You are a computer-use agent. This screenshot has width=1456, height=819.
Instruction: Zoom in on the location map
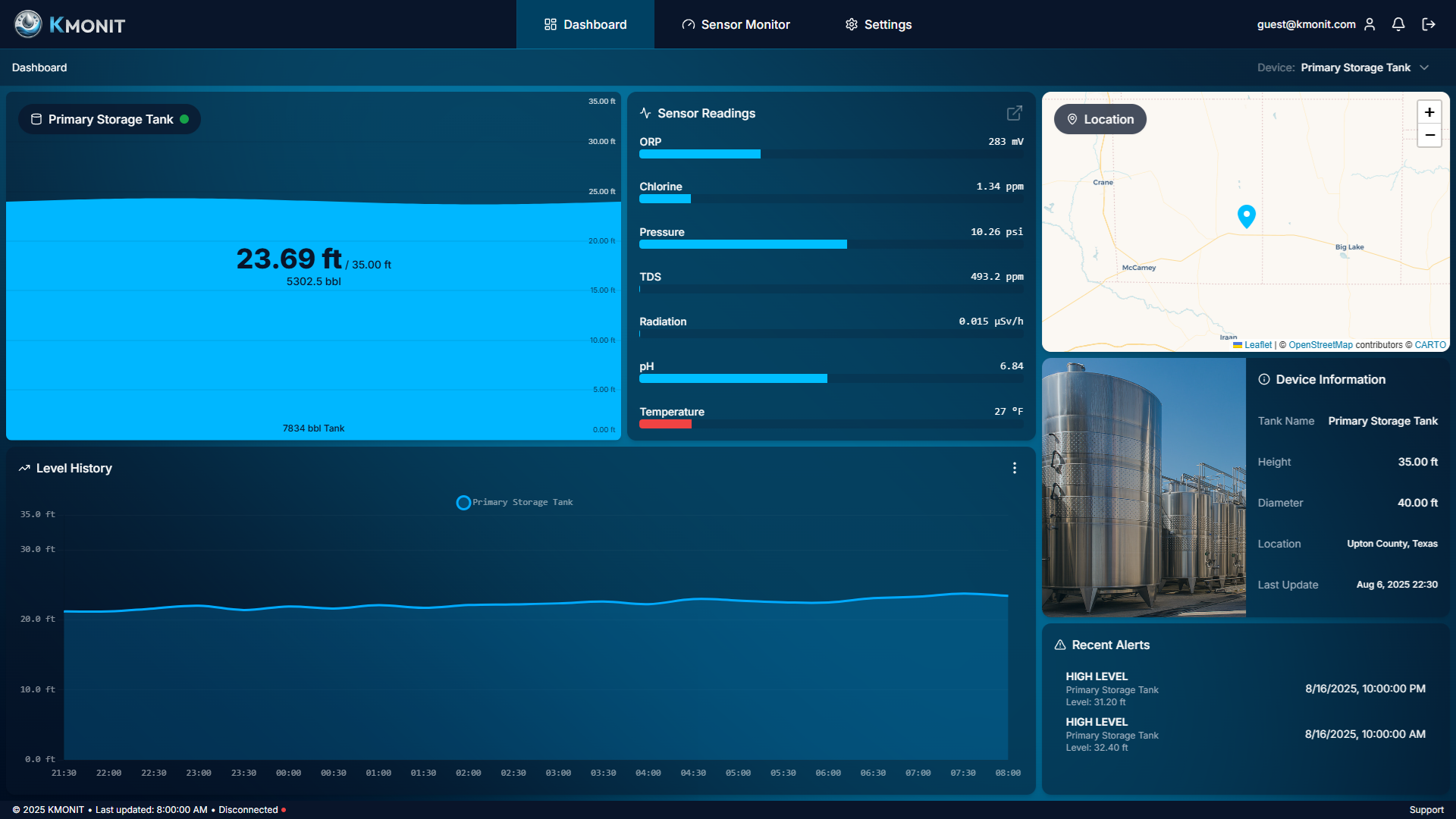point(1429,112)
